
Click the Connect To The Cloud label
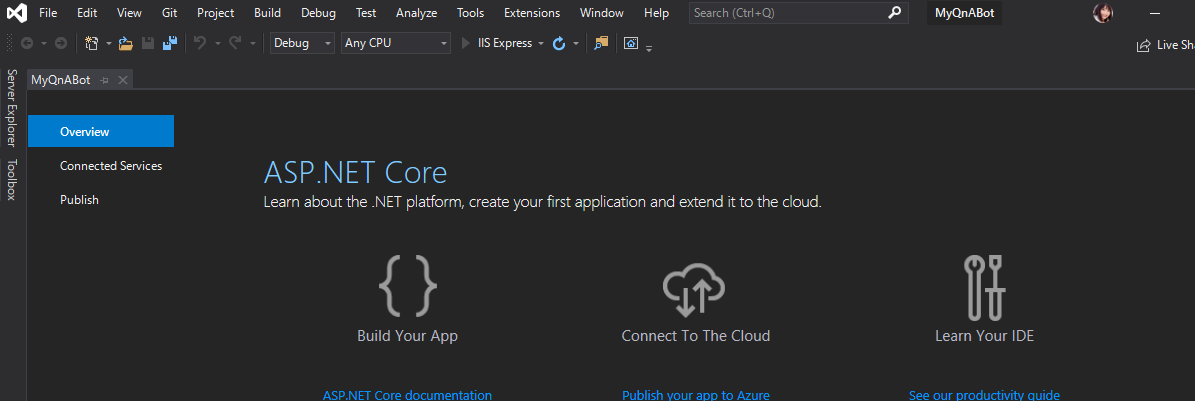696,335
